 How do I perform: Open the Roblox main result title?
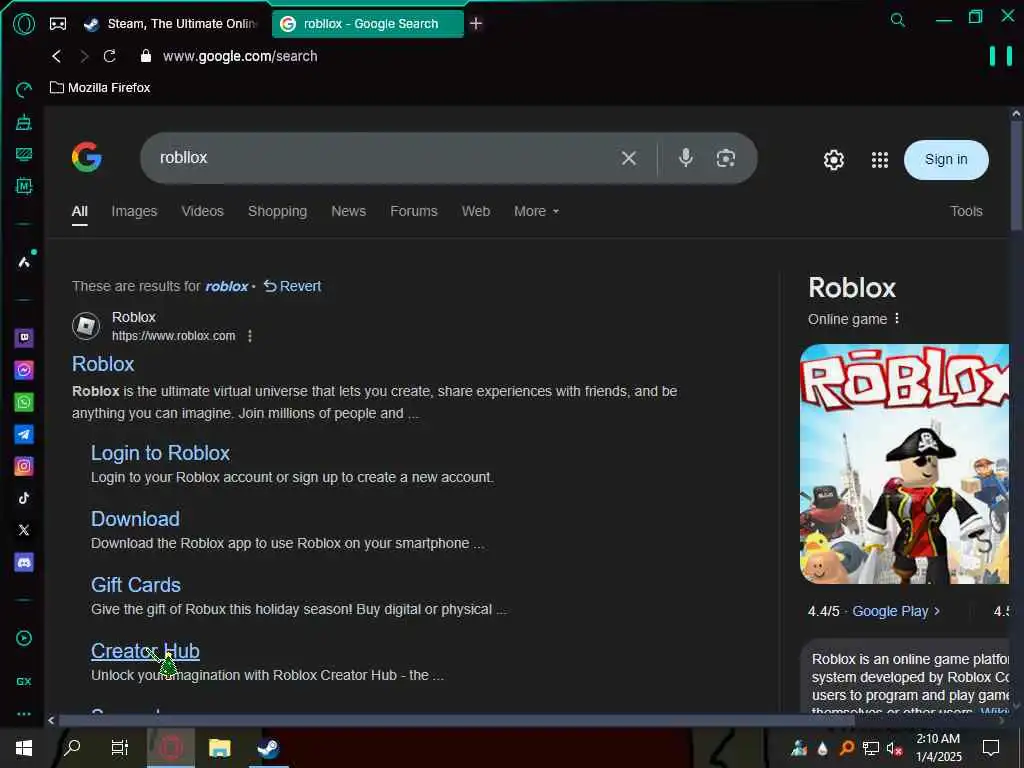click(x=103, y=364)
